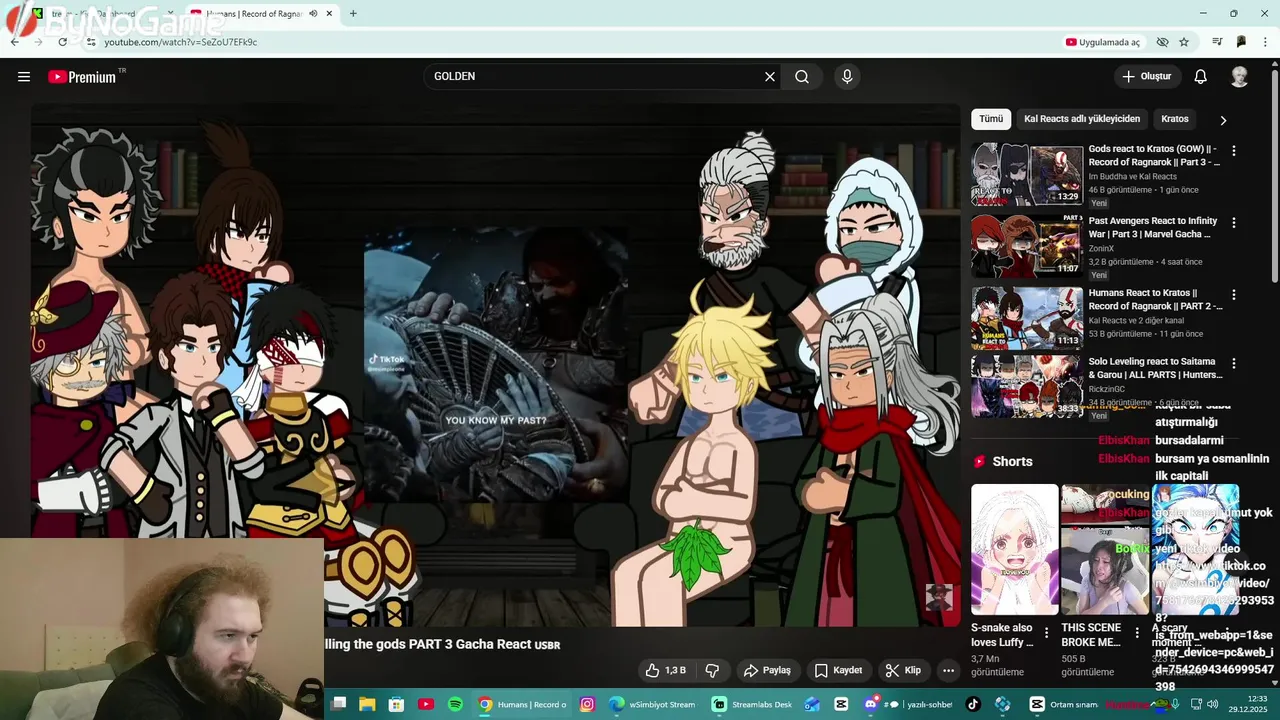Image resolution: width=1280 pixels, height=720 pixels.
Task: Bookmark this page with star icon
Action: pyautogui.click(x=1184, y=42)
